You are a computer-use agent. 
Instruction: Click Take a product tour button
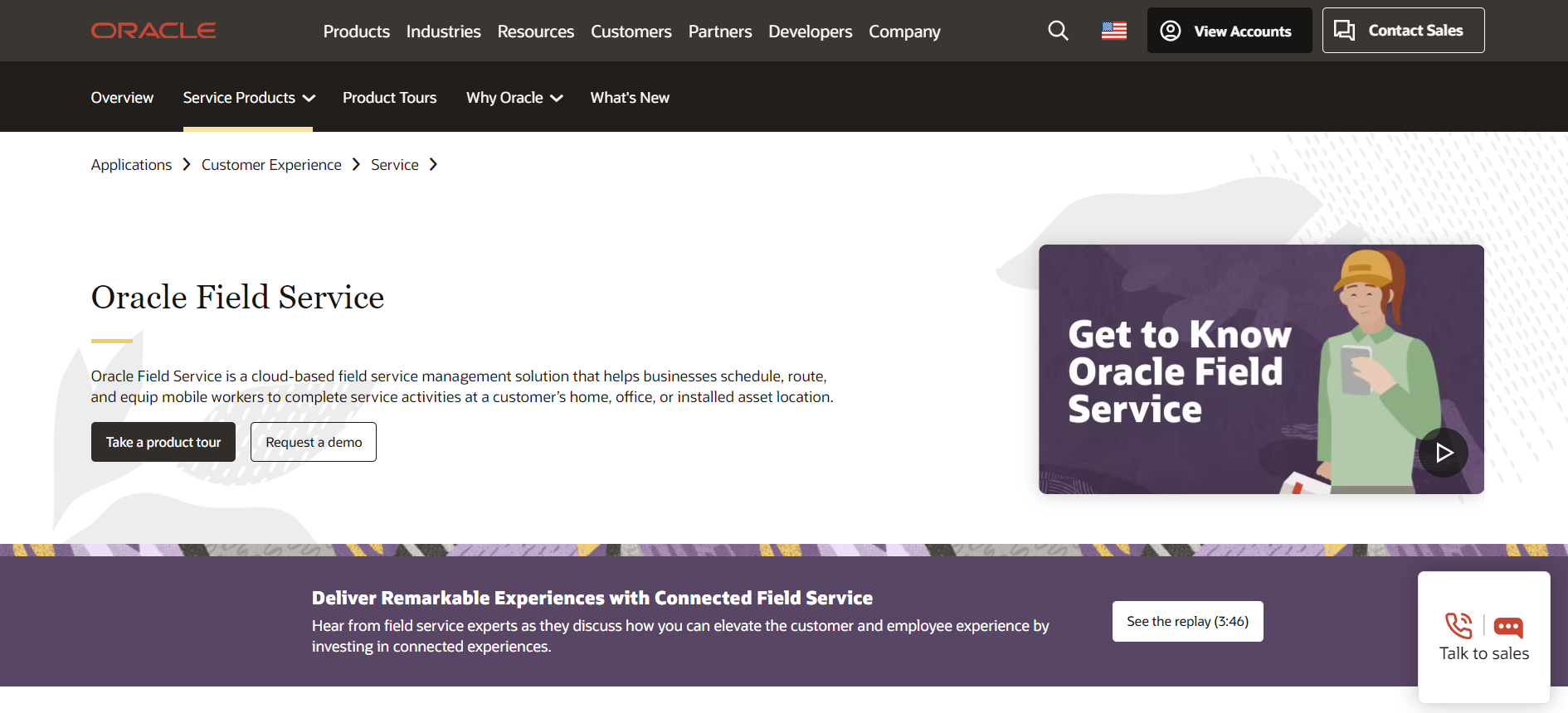pyautogui.click(x=163, y=442)
